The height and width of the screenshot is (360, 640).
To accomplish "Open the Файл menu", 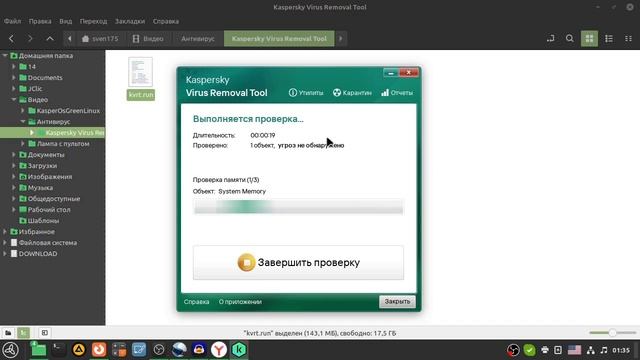I will click(12, 21).
